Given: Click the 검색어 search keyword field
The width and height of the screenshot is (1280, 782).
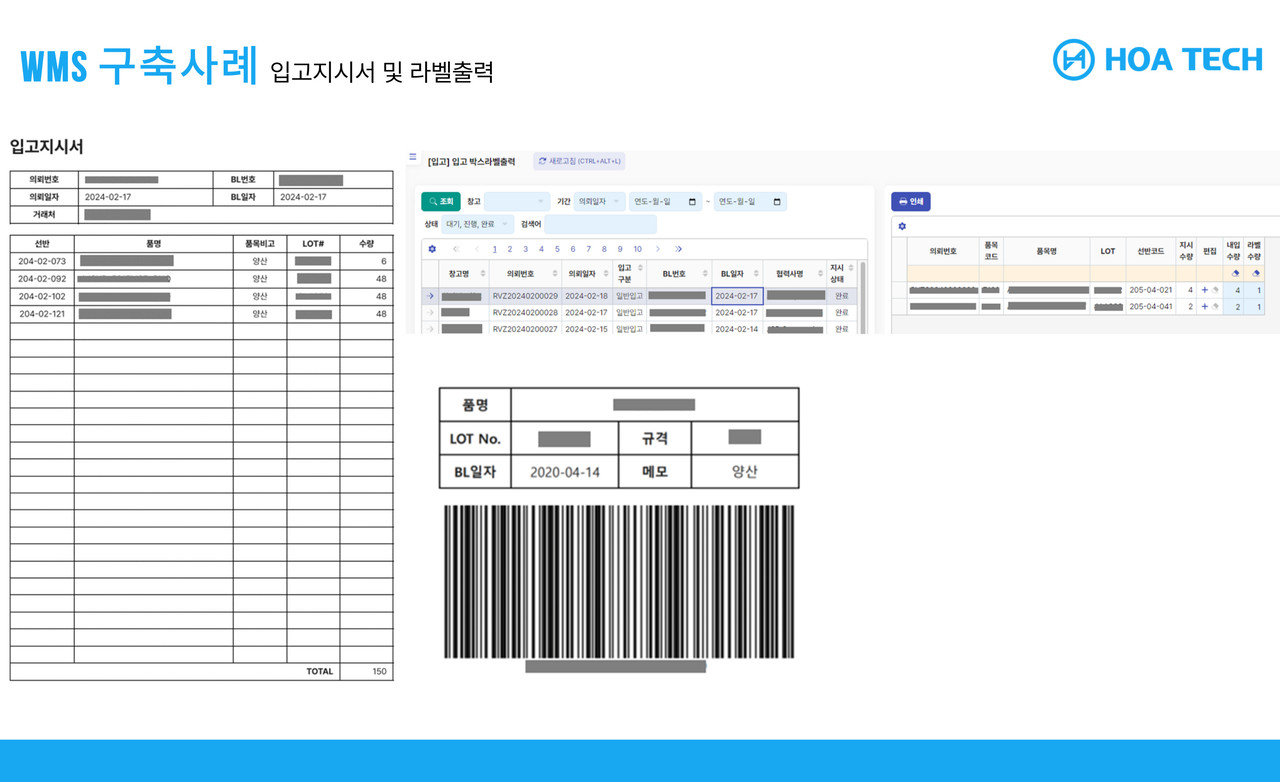Looking at the screenshot, I should tap(601, 224).
